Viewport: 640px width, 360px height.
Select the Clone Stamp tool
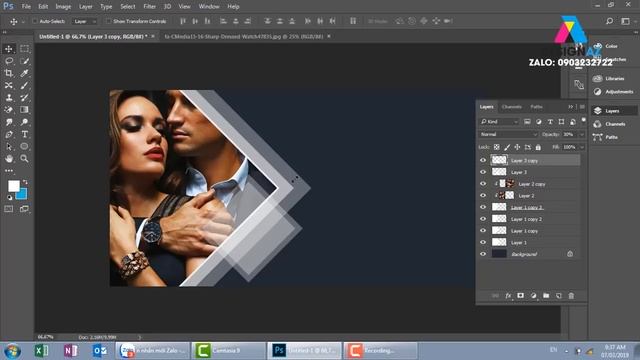9,98
